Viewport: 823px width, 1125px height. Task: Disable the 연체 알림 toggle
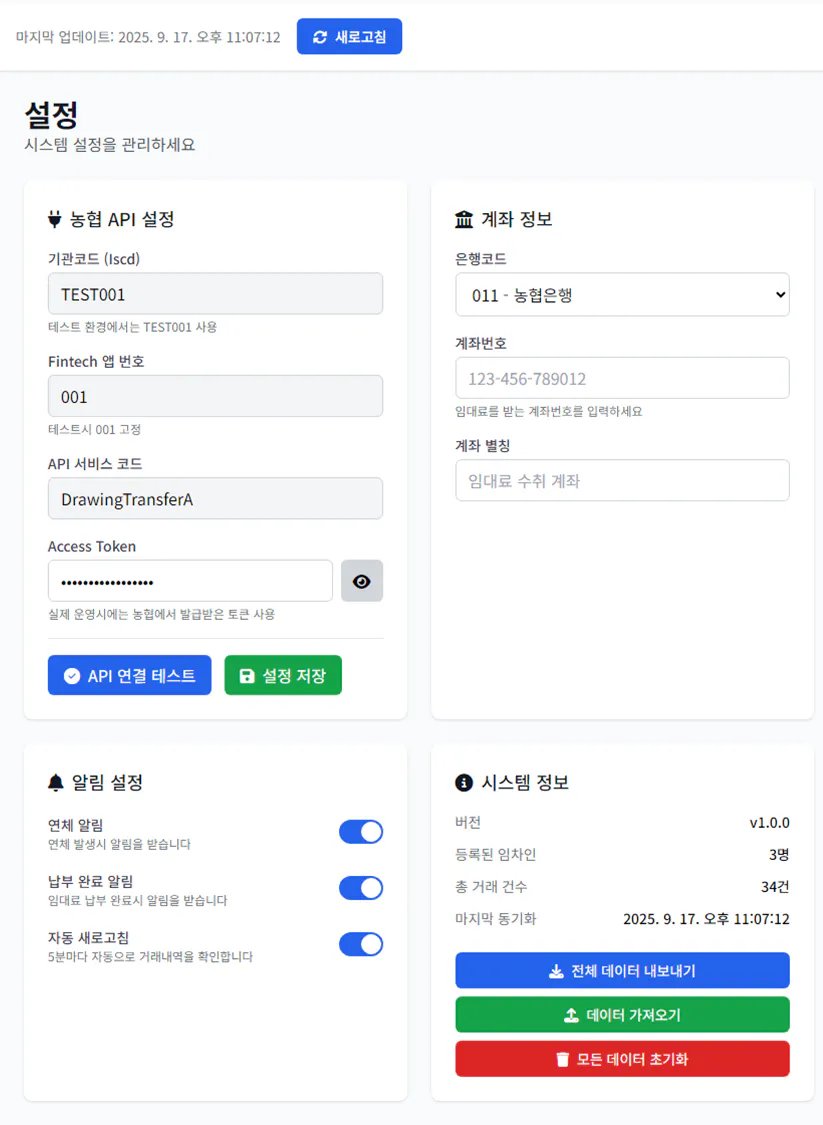(x=360, y=831)
